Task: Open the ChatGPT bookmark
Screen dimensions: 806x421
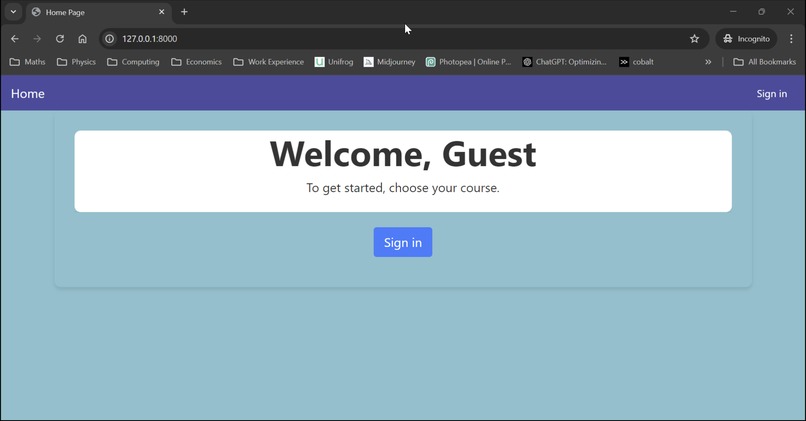Action: click(x=564, y=62)
